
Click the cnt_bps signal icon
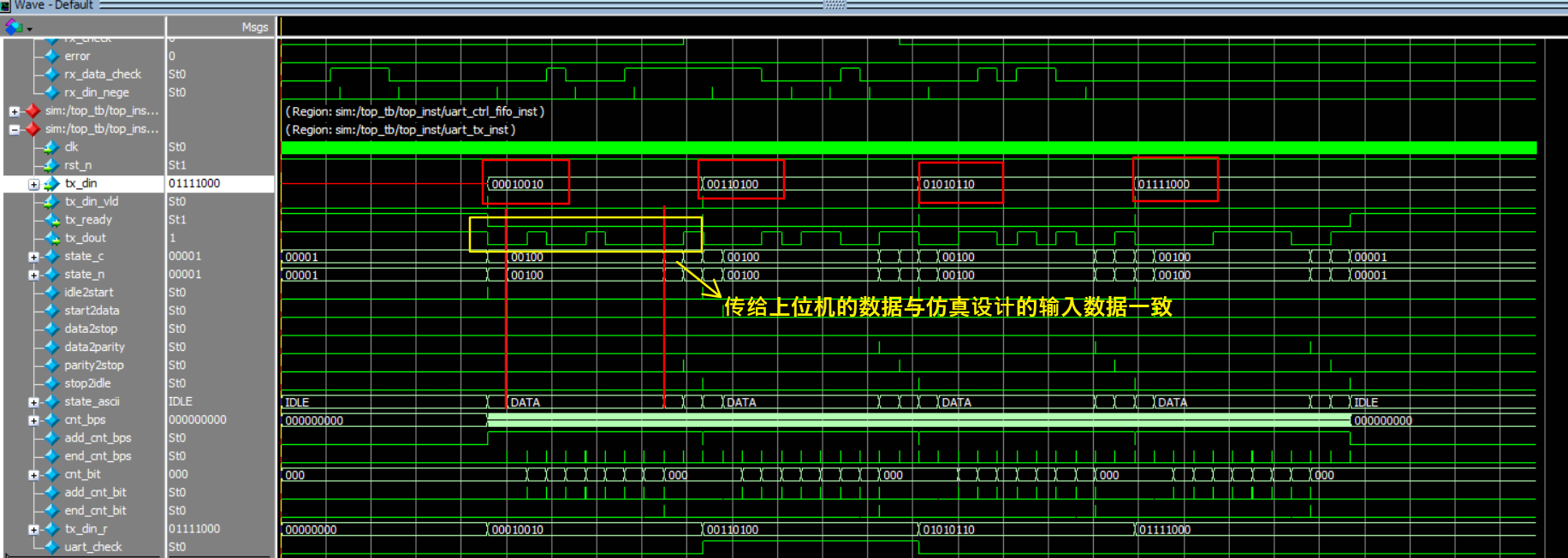[x=51, y=420]
